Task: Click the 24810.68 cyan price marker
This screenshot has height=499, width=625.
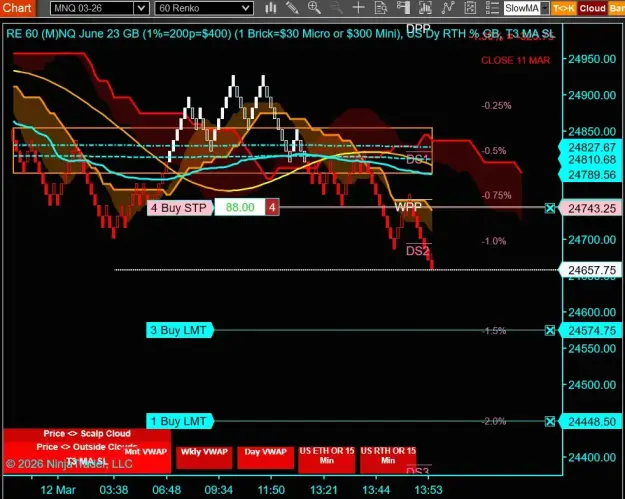Action: (x=592, y=160)
